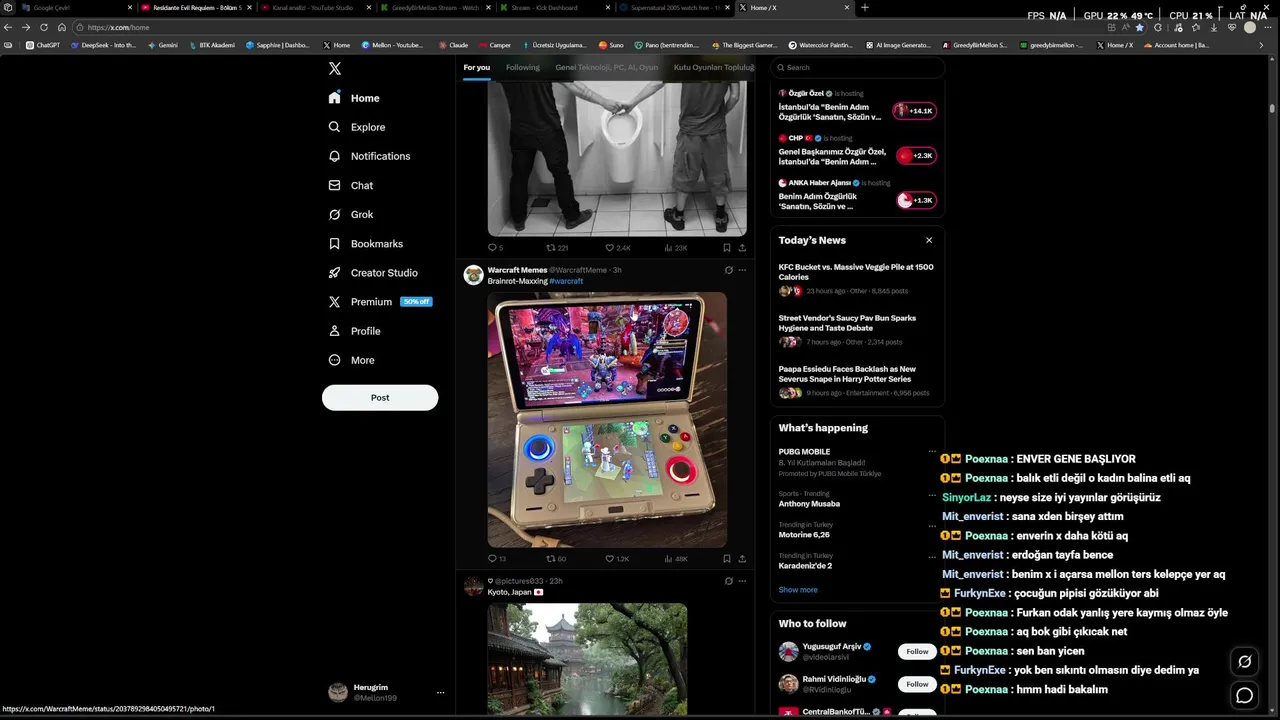Open the Chat section

point(351,185)
